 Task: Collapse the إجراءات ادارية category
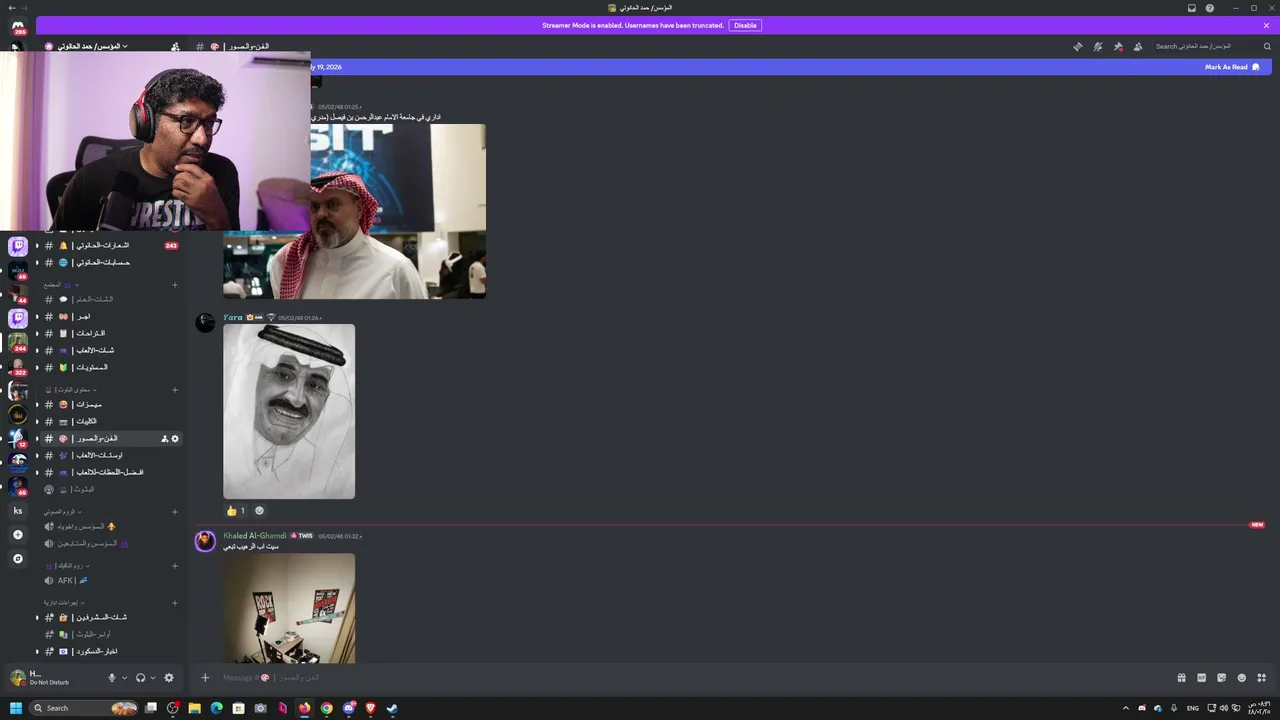pos(63,603)
